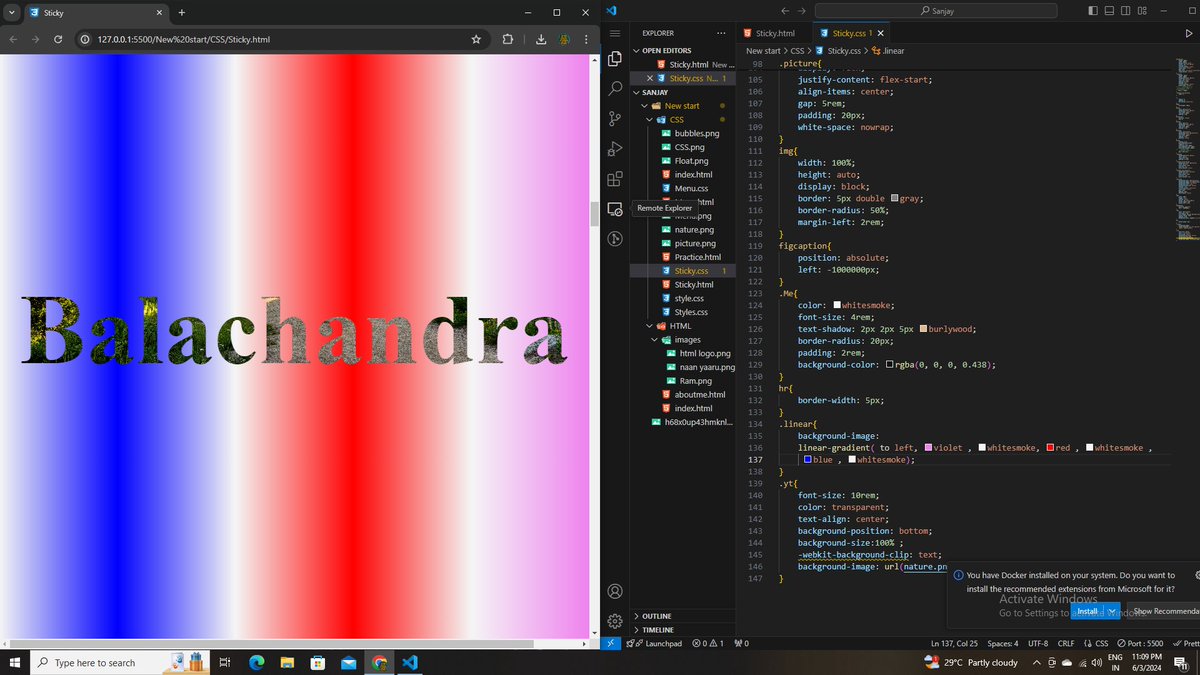Open the Source Control view
This screenshot has height=675, width=1200.
(615, 119)
